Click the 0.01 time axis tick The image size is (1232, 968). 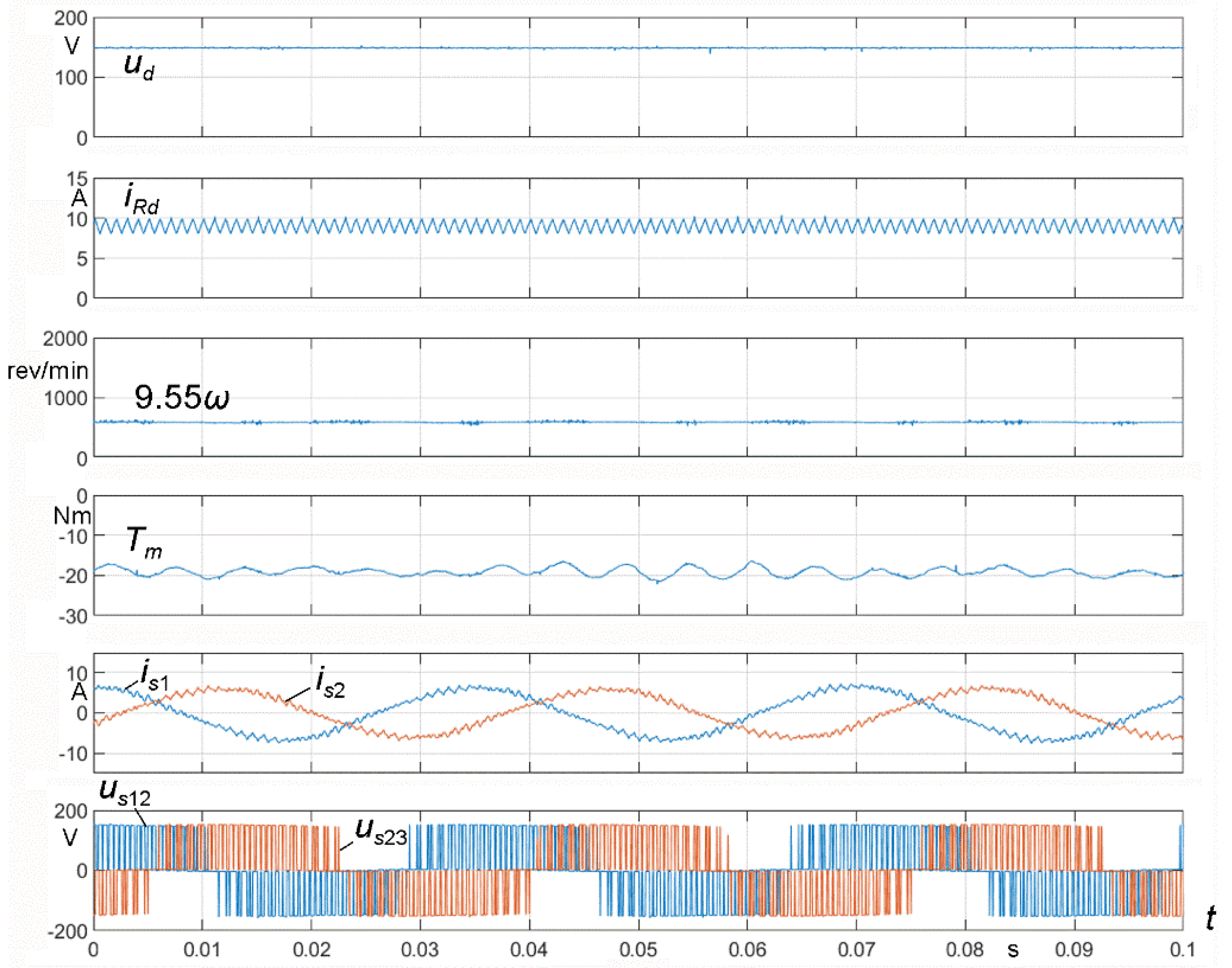click(x=202, y=949)
